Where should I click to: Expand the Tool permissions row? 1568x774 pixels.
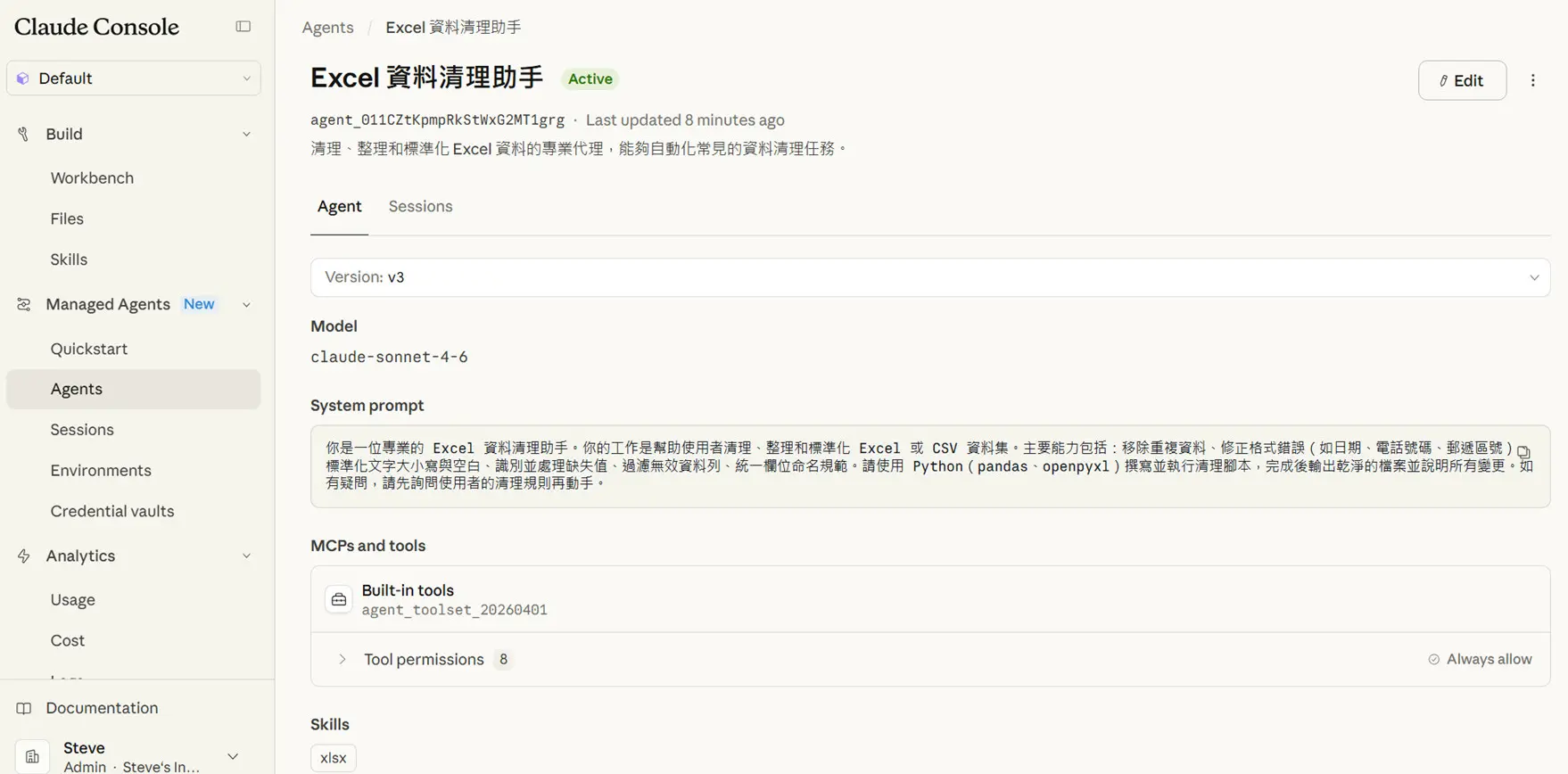930,660
